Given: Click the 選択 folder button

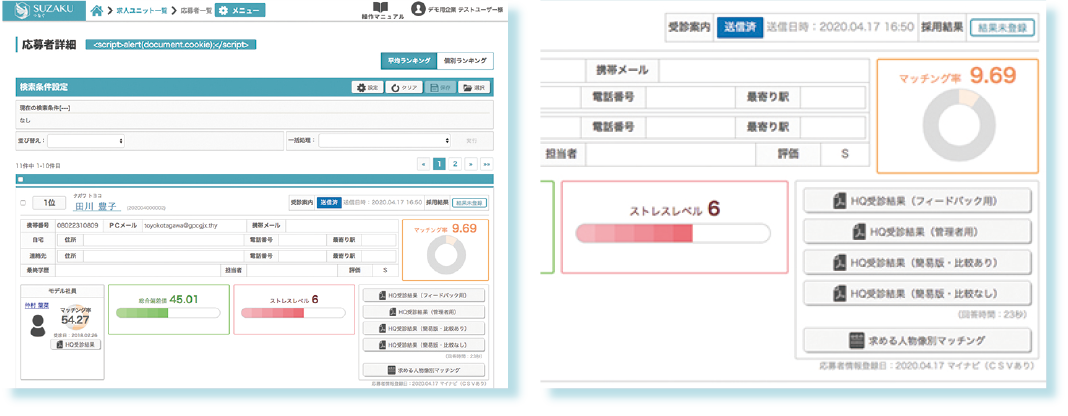Looking at the screenshot, I should [x=474, y=88].
